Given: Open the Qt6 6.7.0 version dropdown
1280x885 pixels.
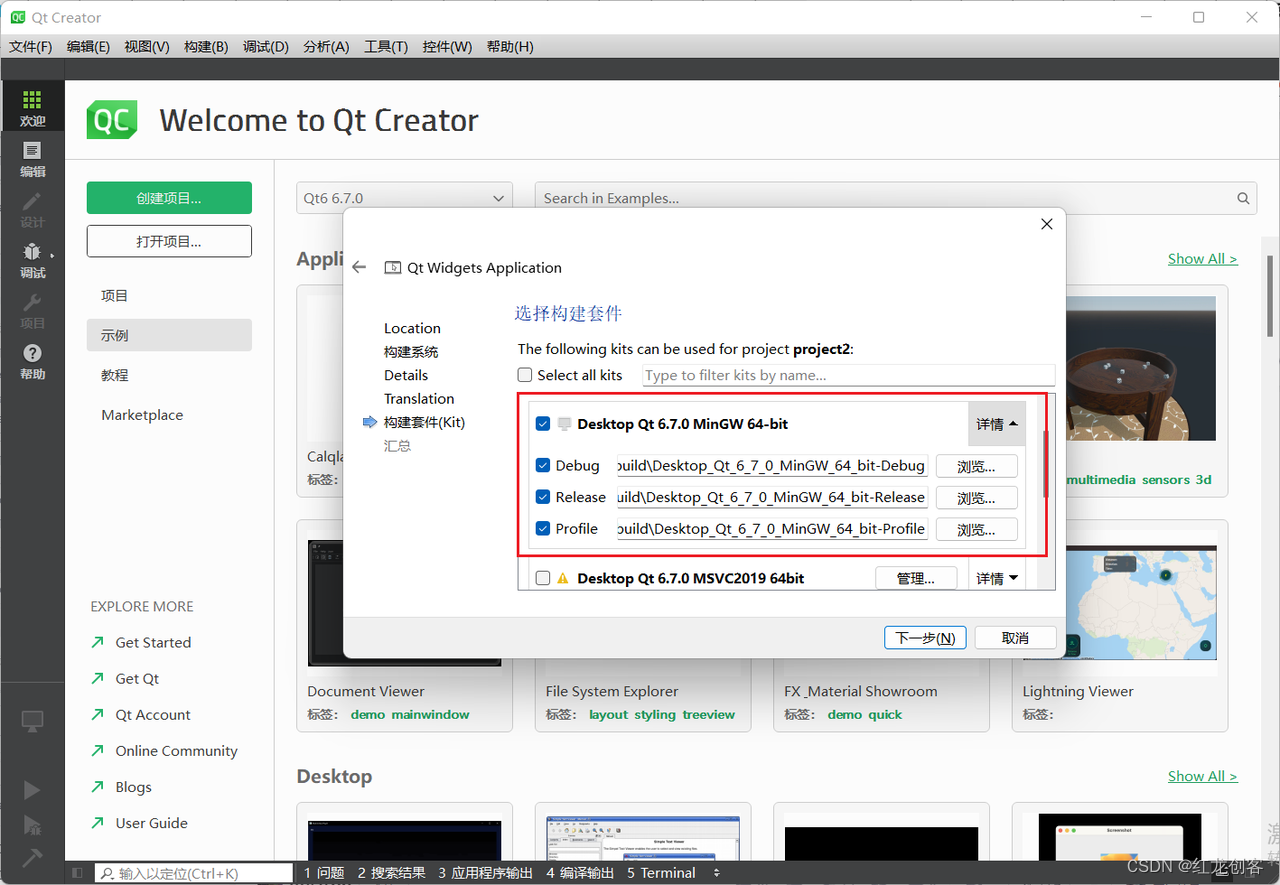Looking at the screenshot, I should (x=404, y=198).
